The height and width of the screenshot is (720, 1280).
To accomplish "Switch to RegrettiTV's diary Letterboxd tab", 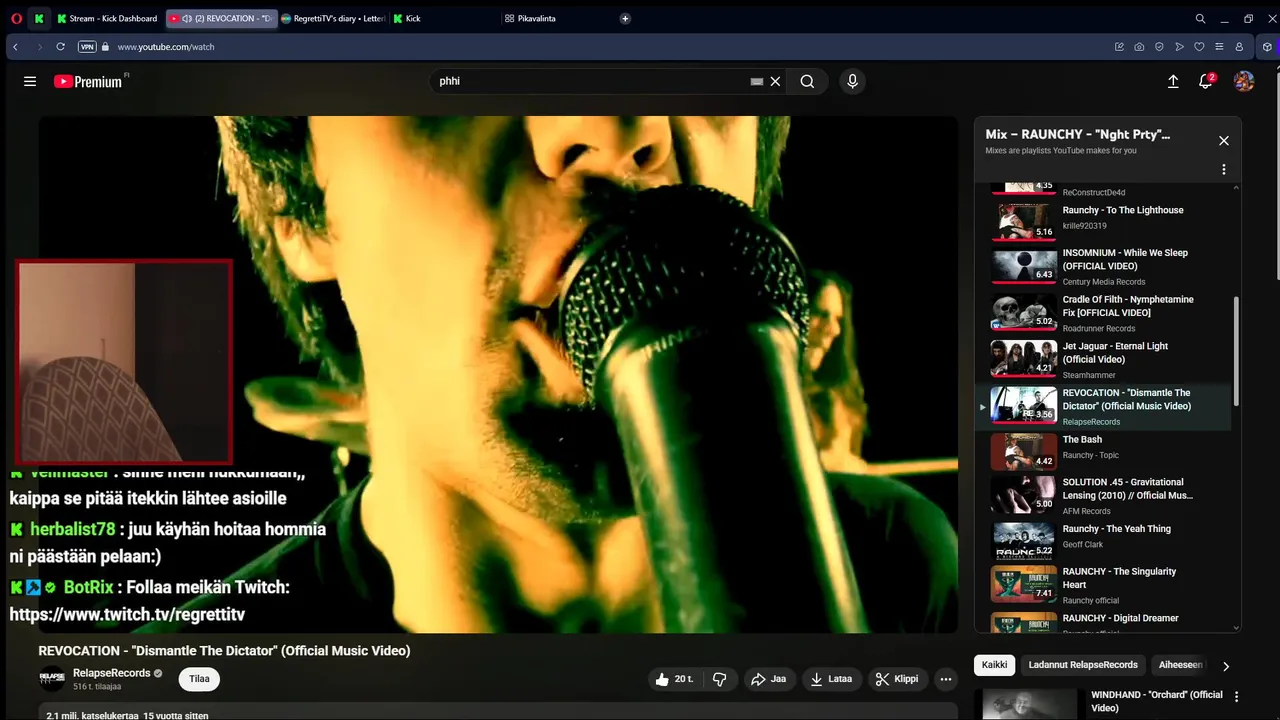I will [333, 18].
